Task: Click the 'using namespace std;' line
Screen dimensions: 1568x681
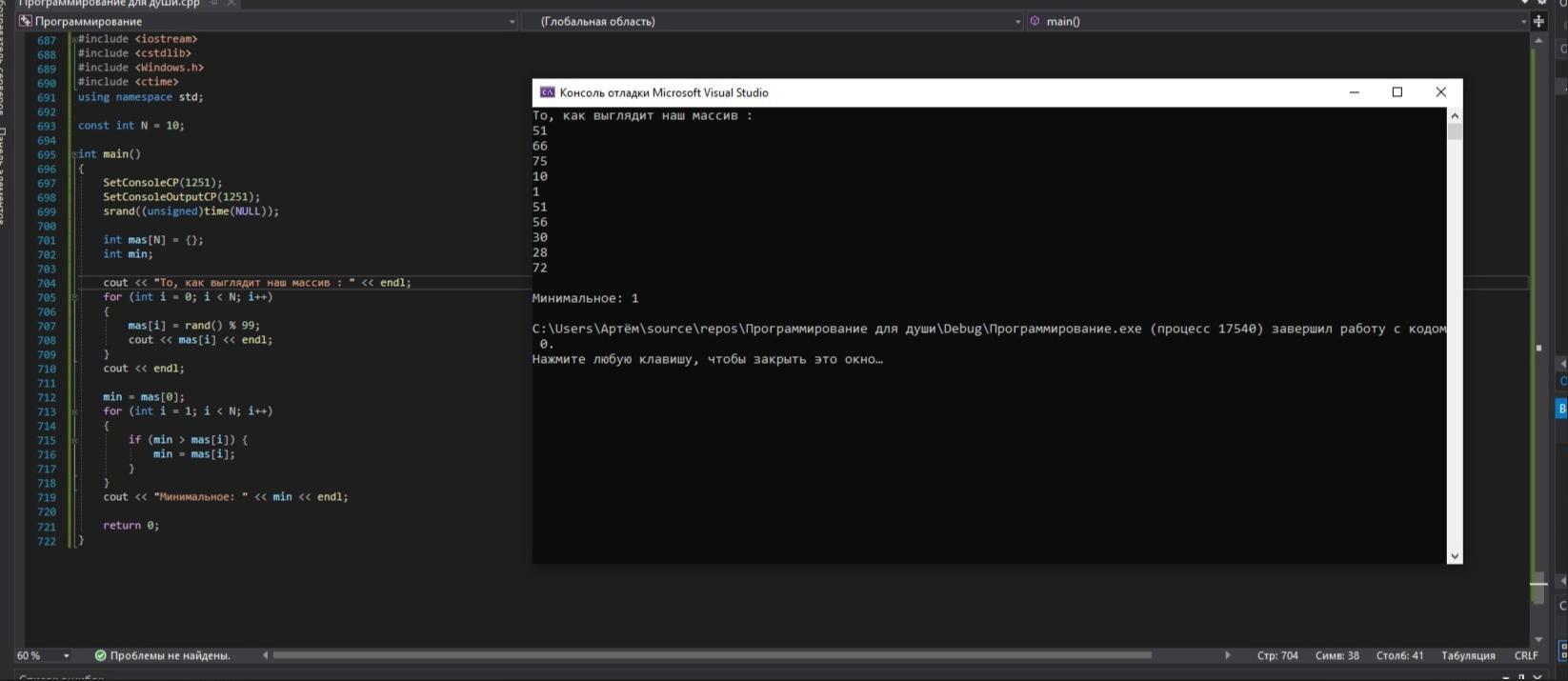Action: click(x=141, y=97)
